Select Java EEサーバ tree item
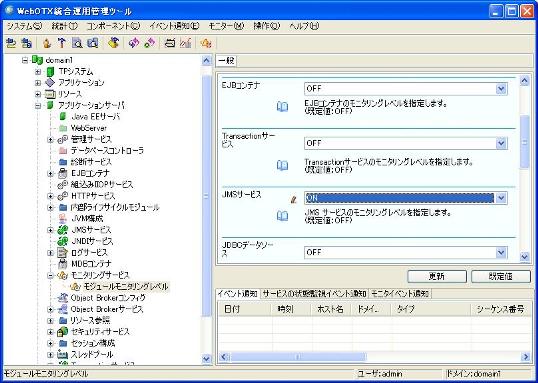This screenshot has width=538, height=383. [x=95, y=117]
